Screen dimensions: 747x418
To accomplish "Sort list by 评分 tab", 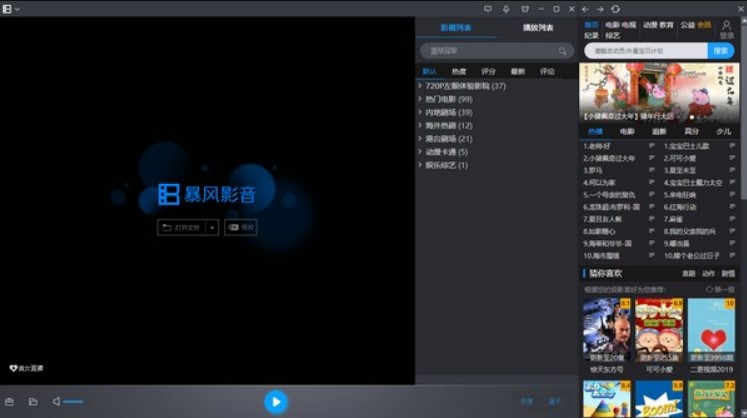I will (x=488, y=71).
